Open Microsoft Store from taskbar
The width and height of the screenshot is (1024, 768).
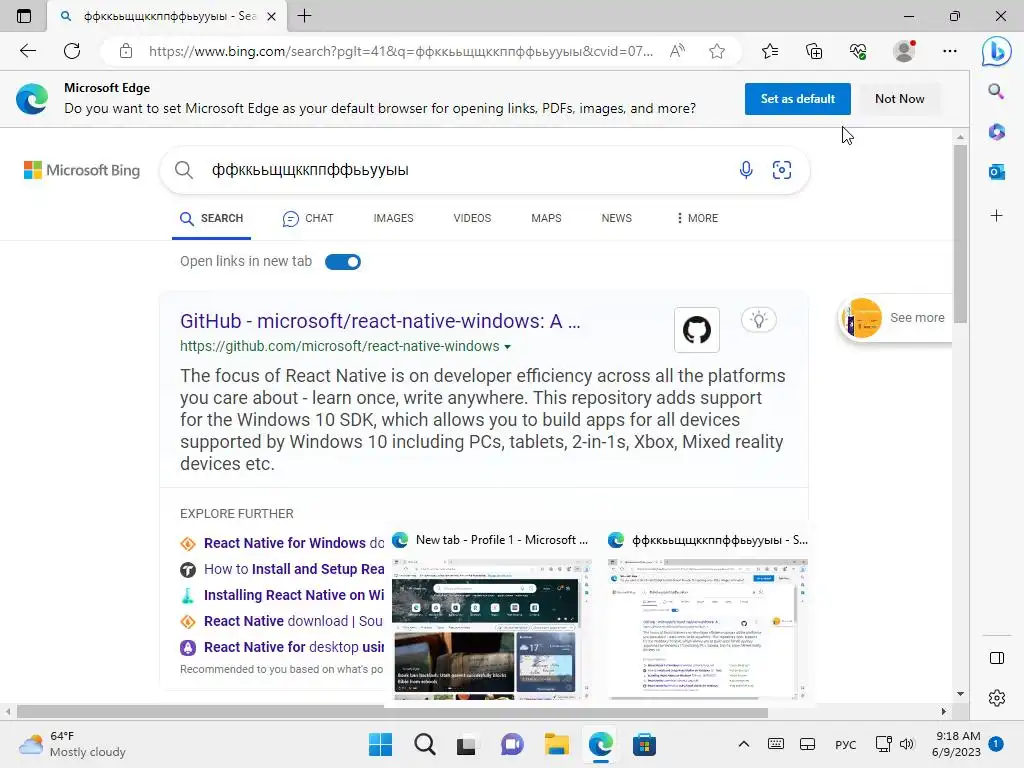coord(644,744)
